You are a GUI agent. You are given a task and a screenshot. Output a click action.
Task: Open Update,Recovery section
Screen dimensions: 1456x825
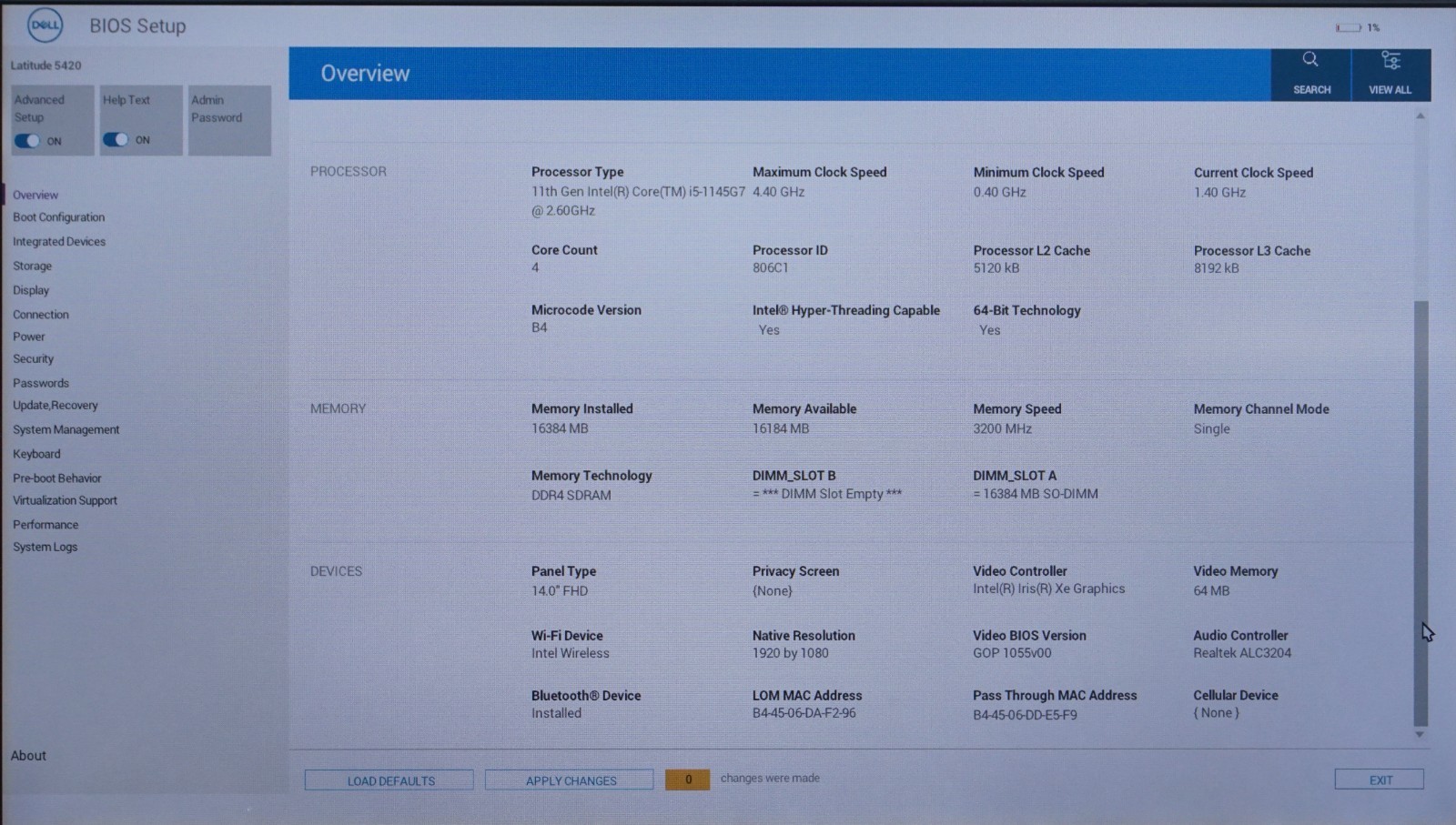(x=56, y=406)
